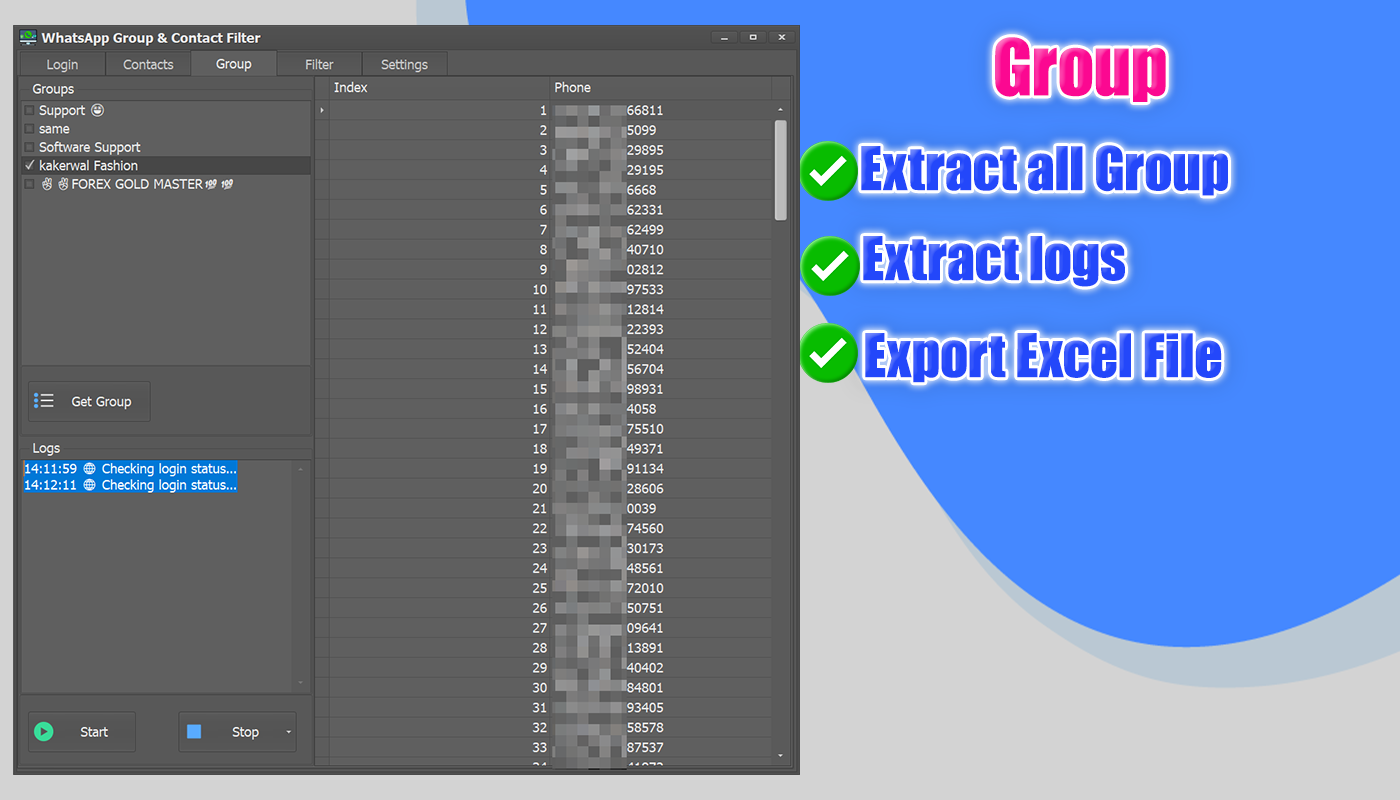Screen dimensions: 1400x800
Task: Click green checkmark beside Extract all Group
Action: click(x=829, y=171)
